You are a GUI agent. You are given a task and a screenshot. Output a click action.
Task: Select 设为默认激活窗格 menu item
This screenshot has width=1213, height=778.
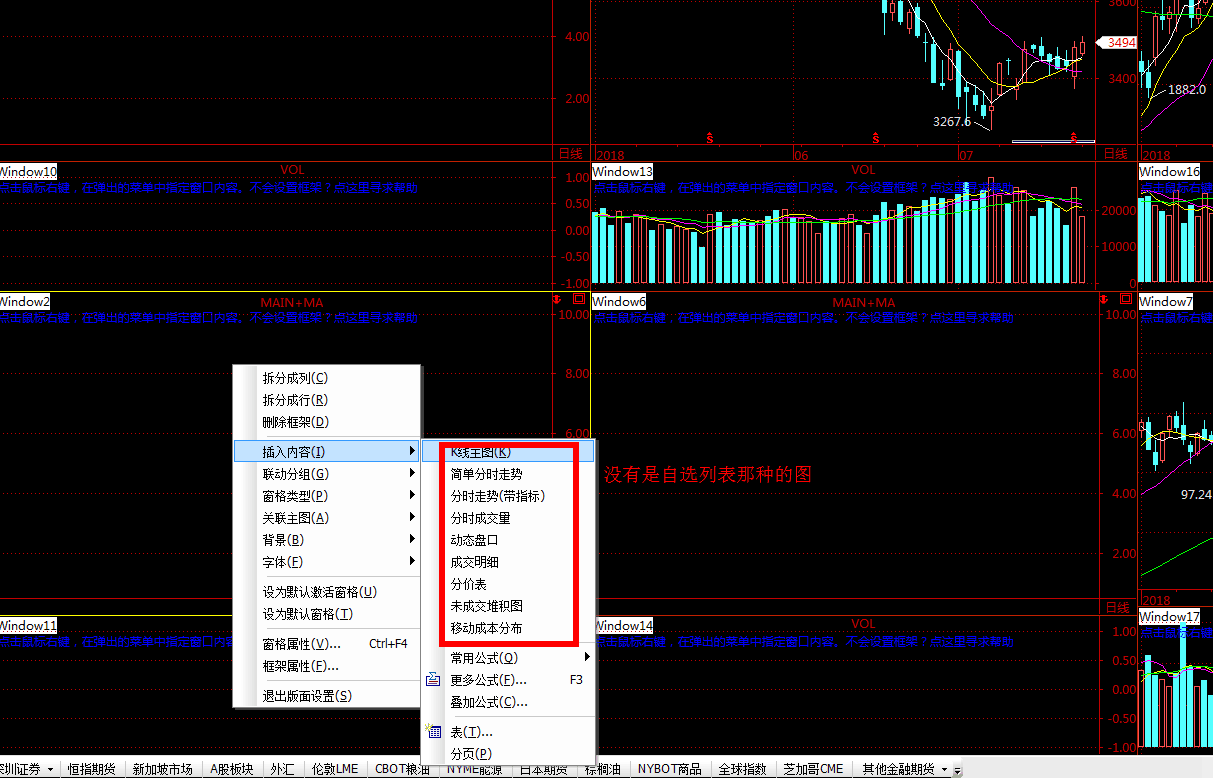click(x=327, y=592)
